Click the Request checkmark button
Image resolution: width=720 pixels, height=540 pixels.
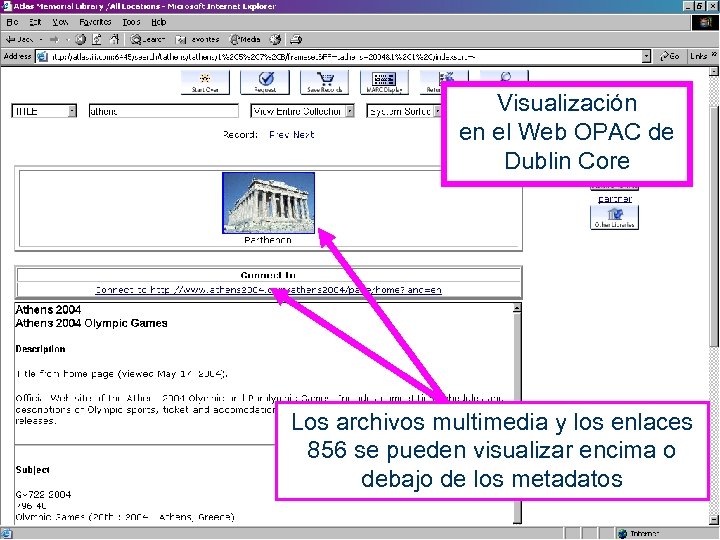[265, 82]
